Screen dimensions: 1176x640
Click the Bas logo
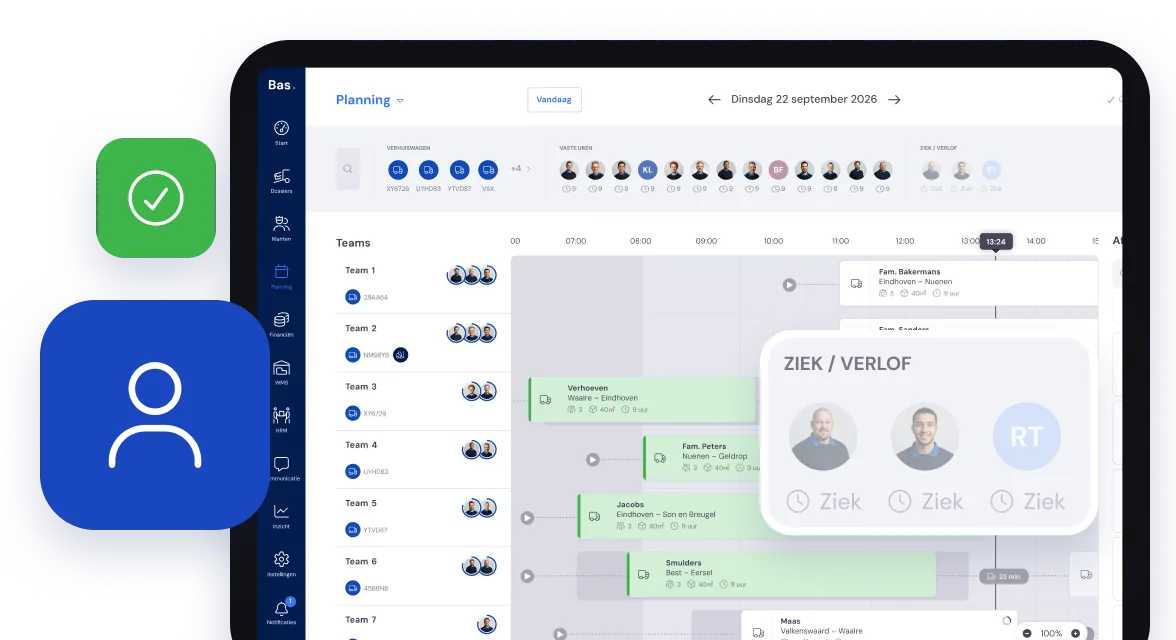[281, 85]
